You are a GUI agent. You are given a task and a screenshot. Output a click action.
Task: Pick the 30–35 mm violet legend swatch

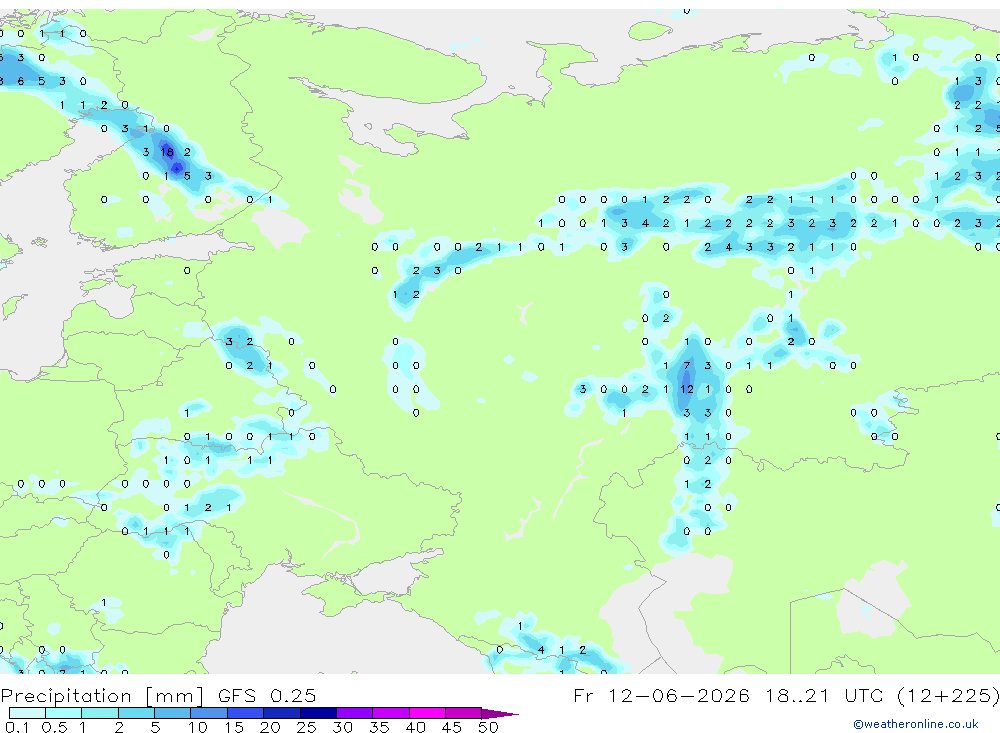tap(354, 713)
